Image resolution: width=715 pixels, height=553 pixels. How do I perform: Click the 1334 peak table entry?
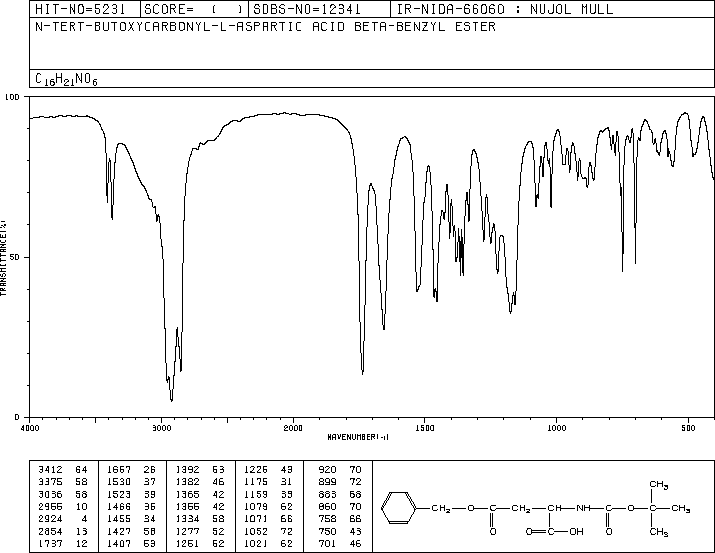(200, 519)
